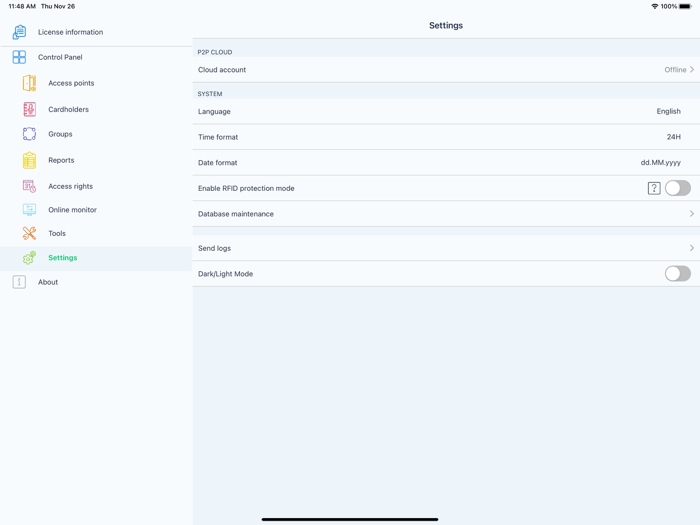Click the Tools wrench icon

(29, 233)
